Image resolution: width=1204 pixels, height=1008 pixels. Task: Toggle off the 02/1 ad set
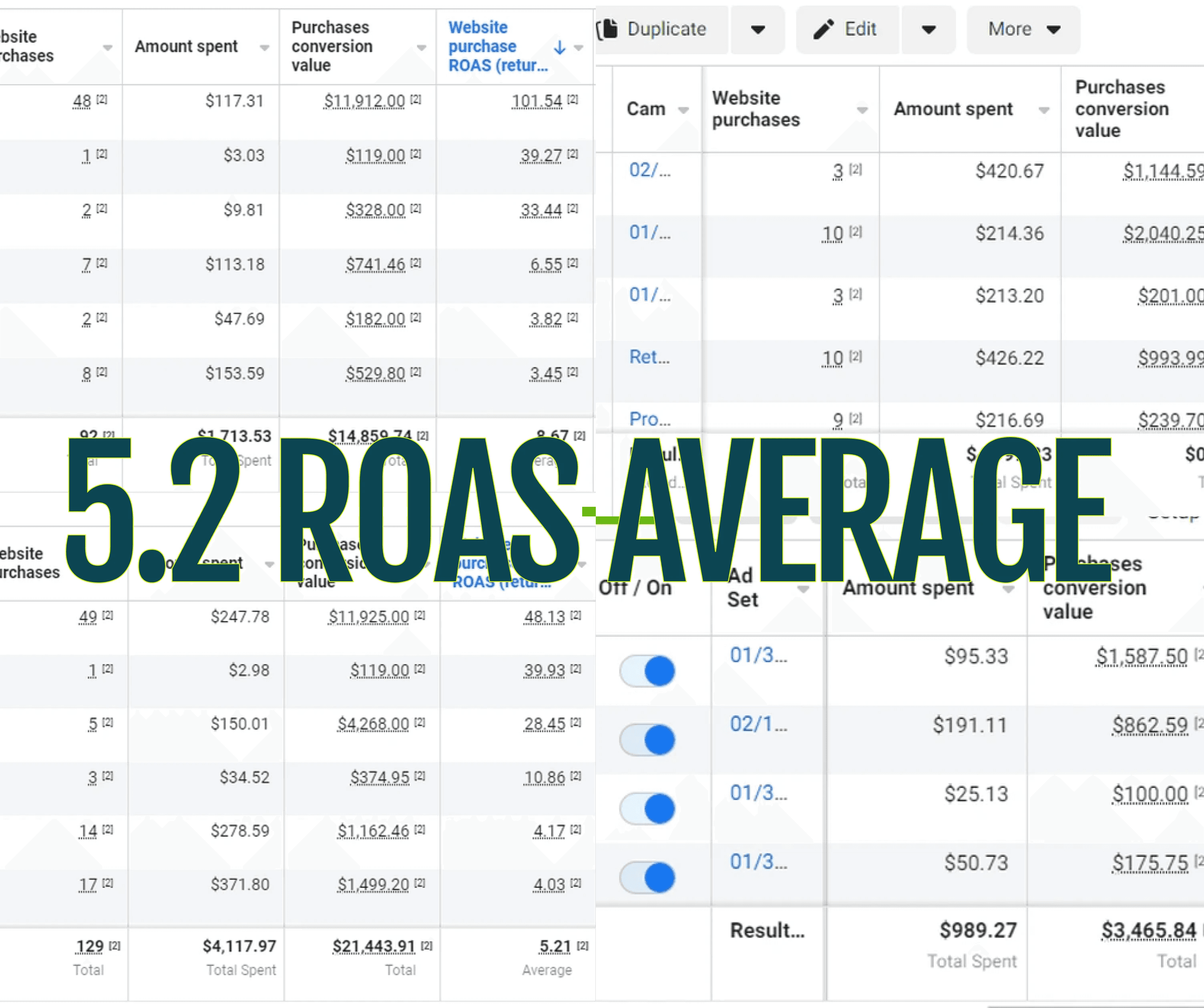tap(647, 740)
